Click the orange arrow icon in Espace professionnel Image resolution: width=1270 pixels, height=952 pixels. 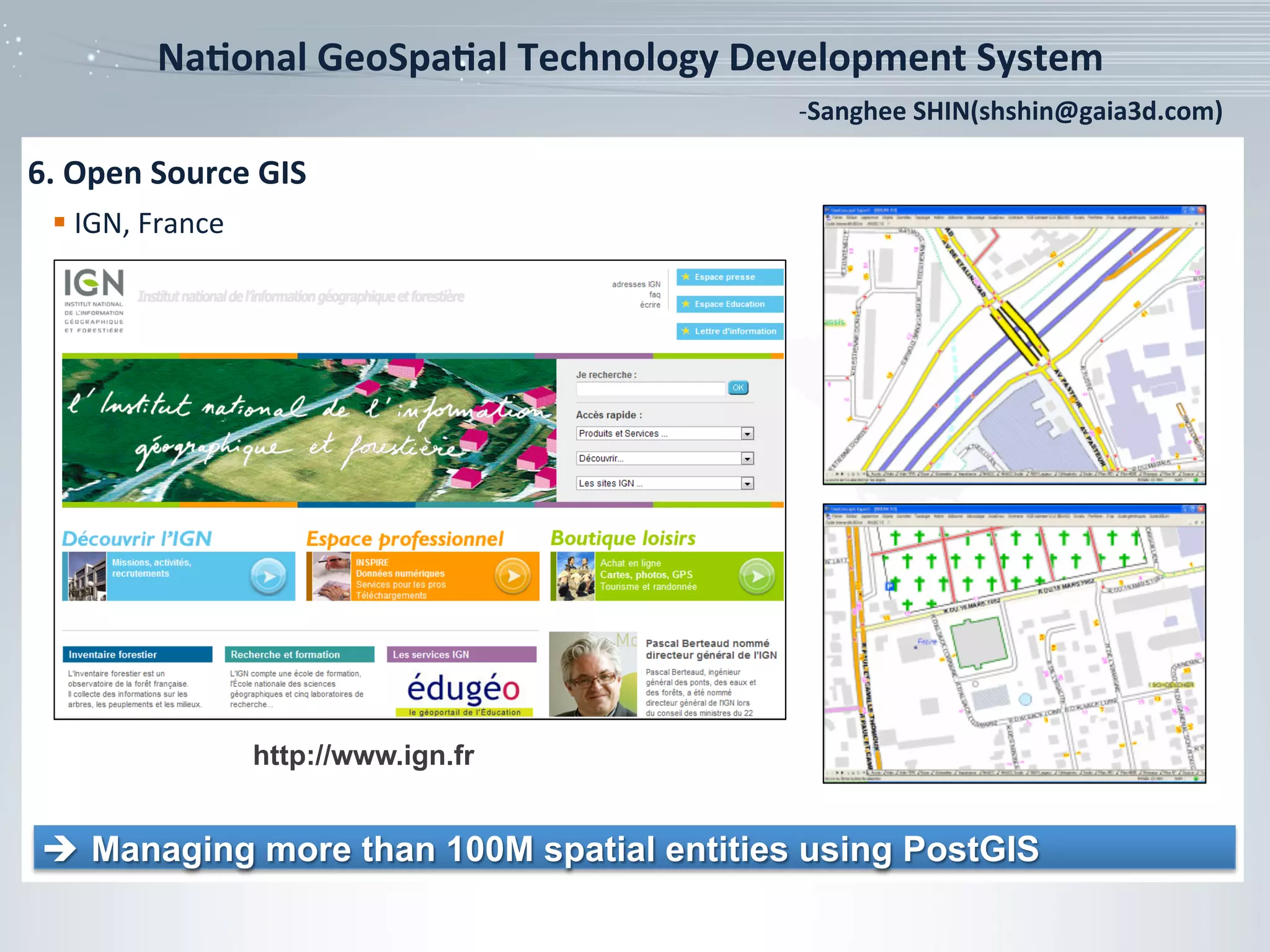[512, 576]
